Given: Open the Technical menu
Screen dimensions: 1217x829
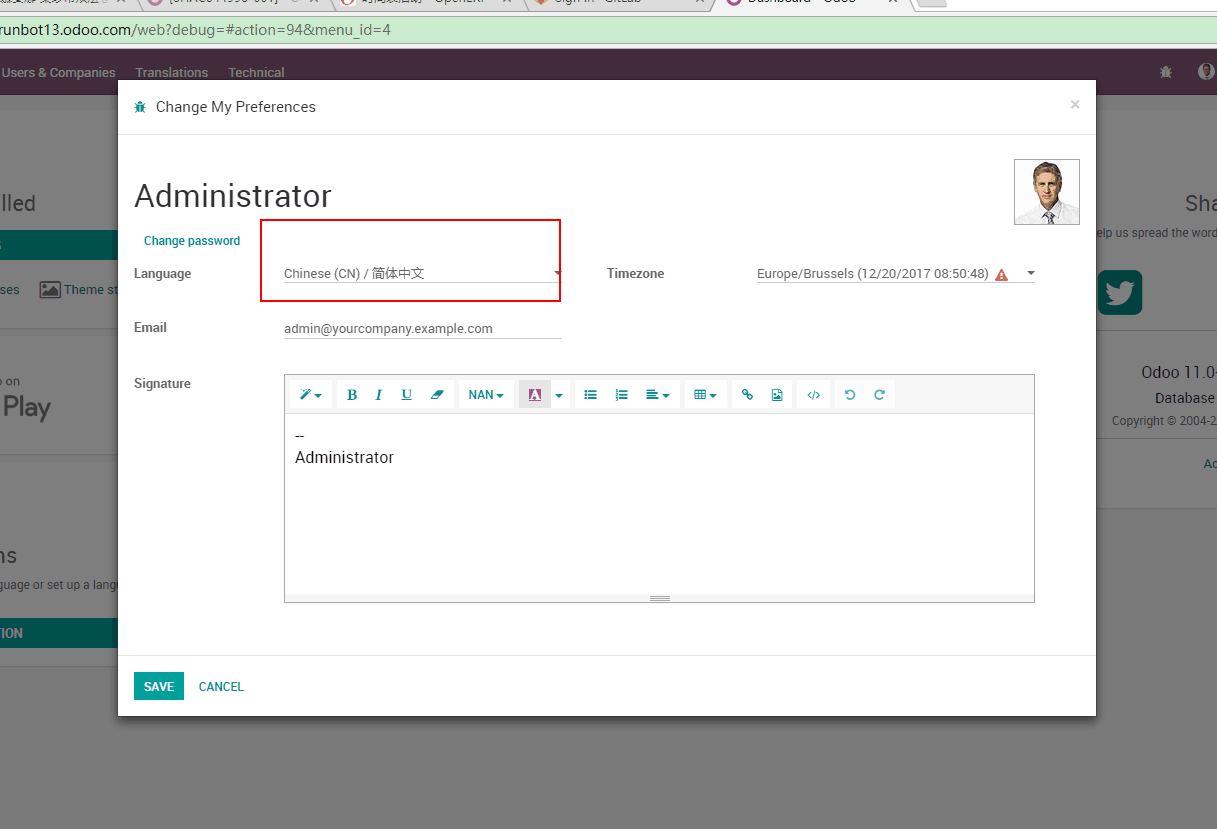Looking at the screenshot, I should [256, 72].
